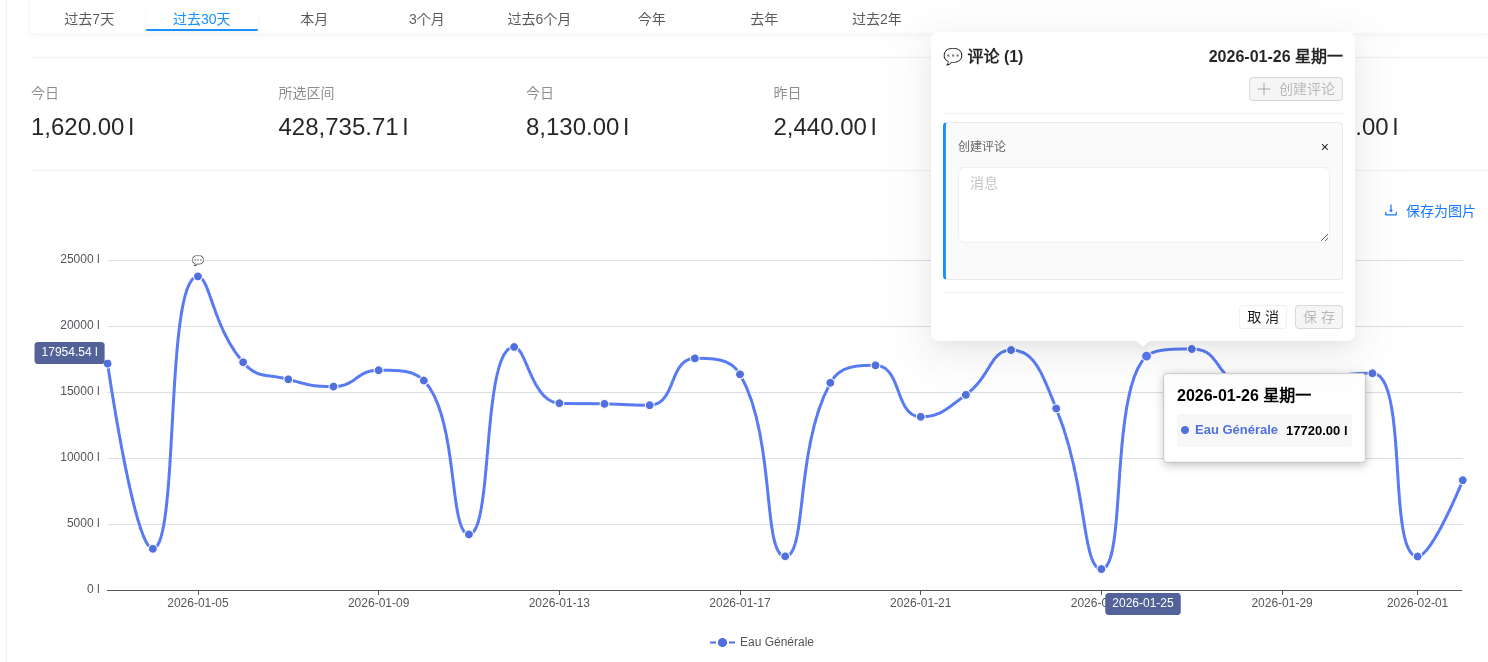Select the 过去30天 tab
1488x662 pixels.
(x=201, y=19)
